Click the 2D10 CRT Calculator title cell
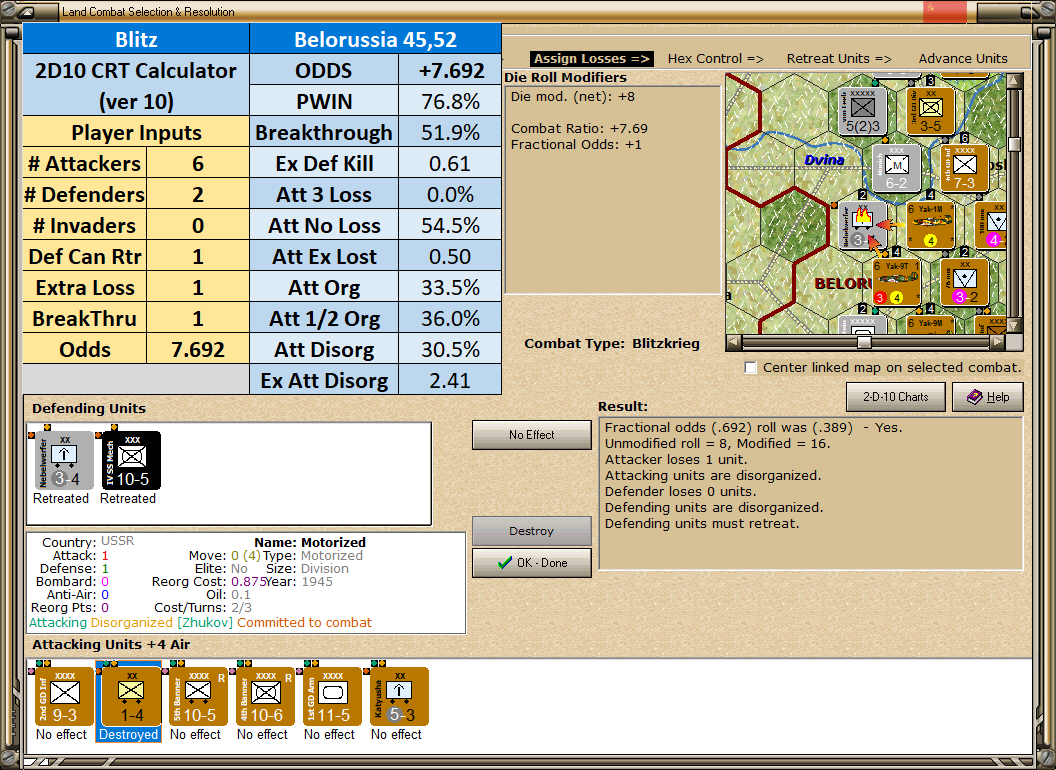1056x770 pixels. pyautogui.click(x=136, y=86)
